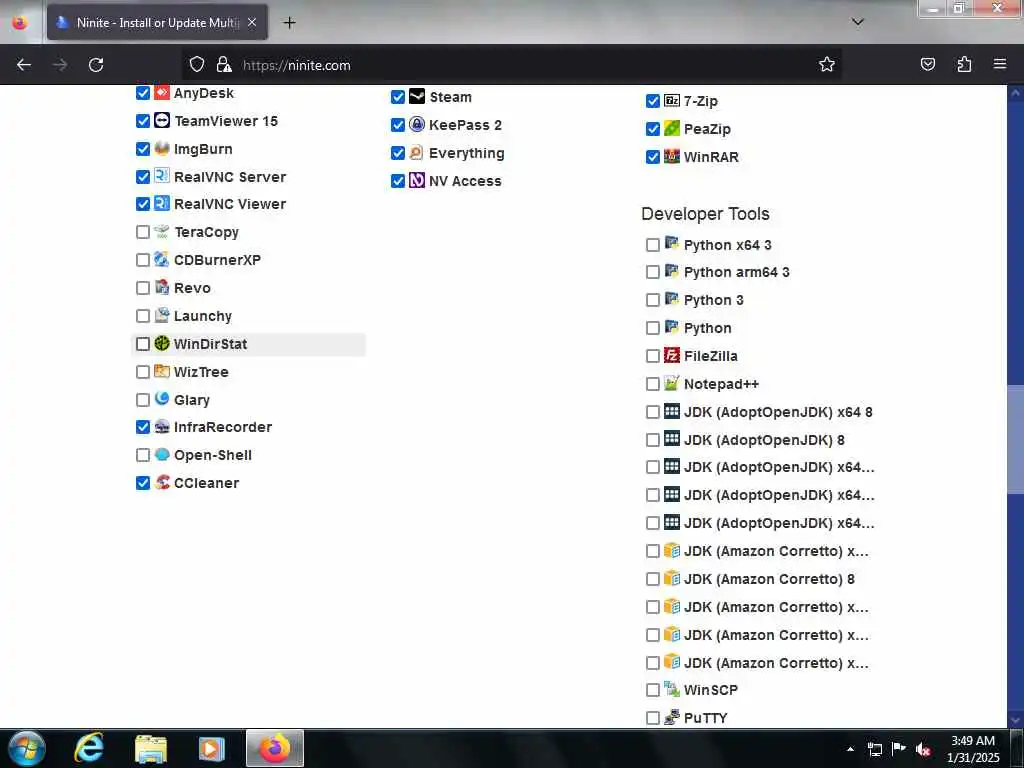Click the 7-Zip icon
Image resolution: width=1024 pixels, height=768 pixels.
coord(672,101)
